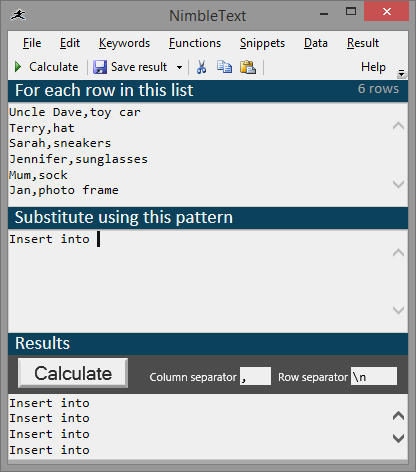The height and width of the screenshot is (472, 416).
Task: Click the pattern text area after 'Insert into'
Action: tap(99, 239)
